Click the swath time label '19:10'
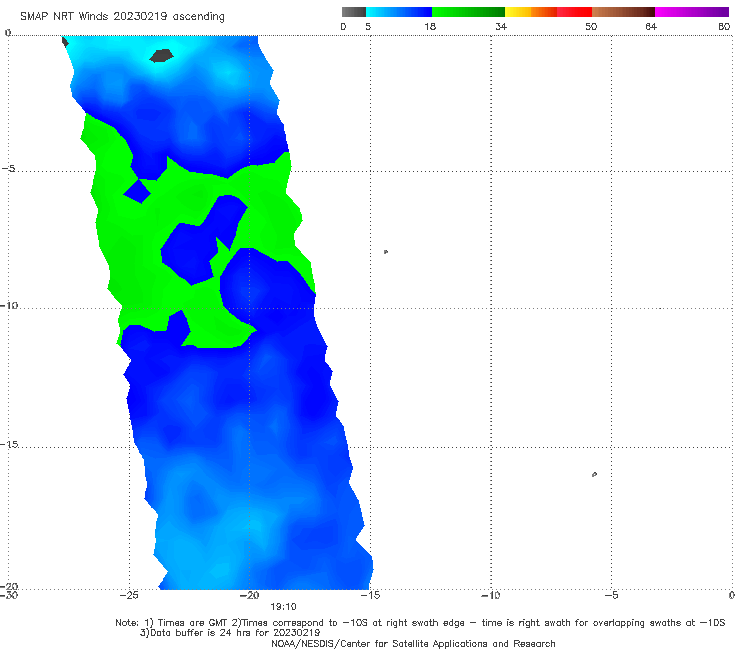Viewport: 740px width, 650px height. tap(283, 607)
